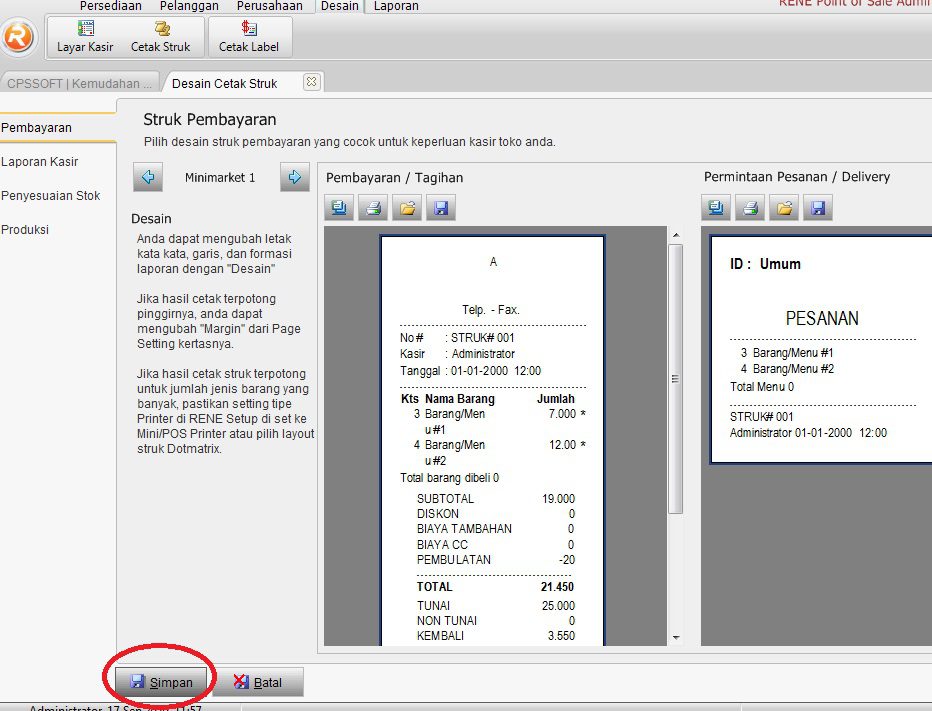The height and width of the screenshot is (711, 932).
Task: Select Pembayaran in the left sidebar
Action: pyautogui.click(x=57, y=128)
